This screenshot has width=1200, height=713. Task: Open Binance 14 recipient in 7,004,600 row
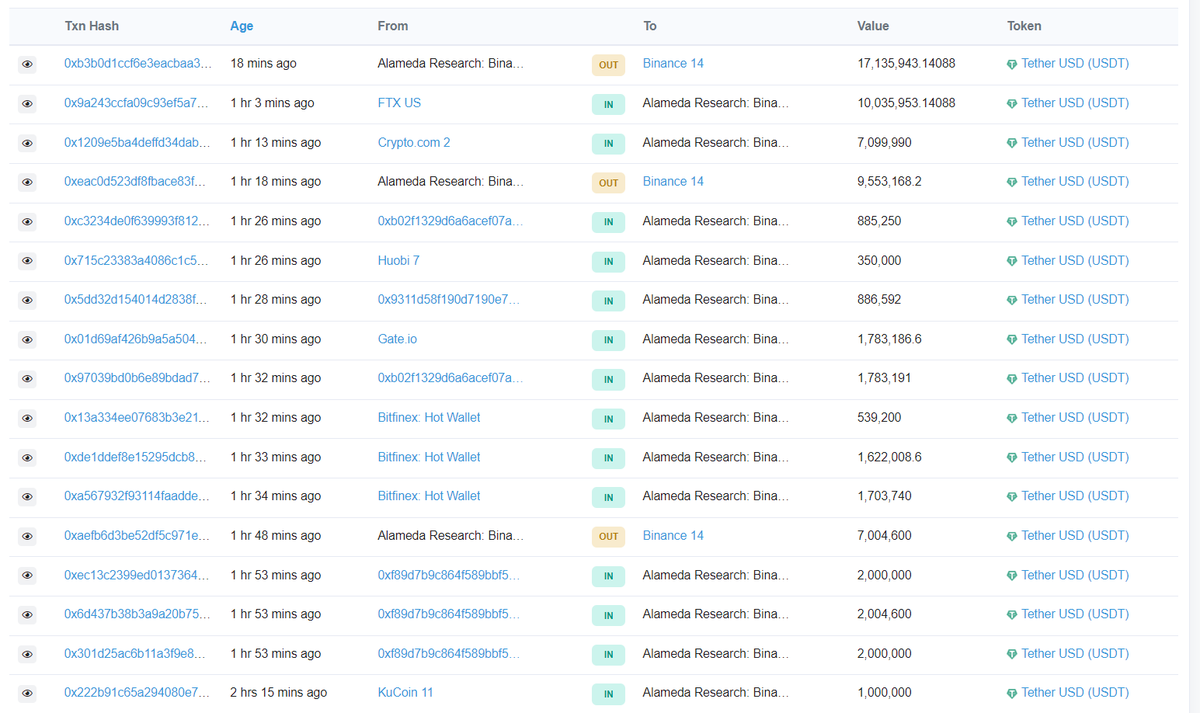click(x=673, y=536)
